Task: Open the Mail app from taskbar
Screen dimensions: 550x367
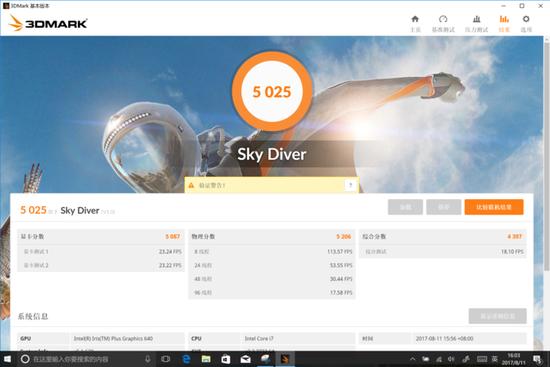Action: coord(245,359)
